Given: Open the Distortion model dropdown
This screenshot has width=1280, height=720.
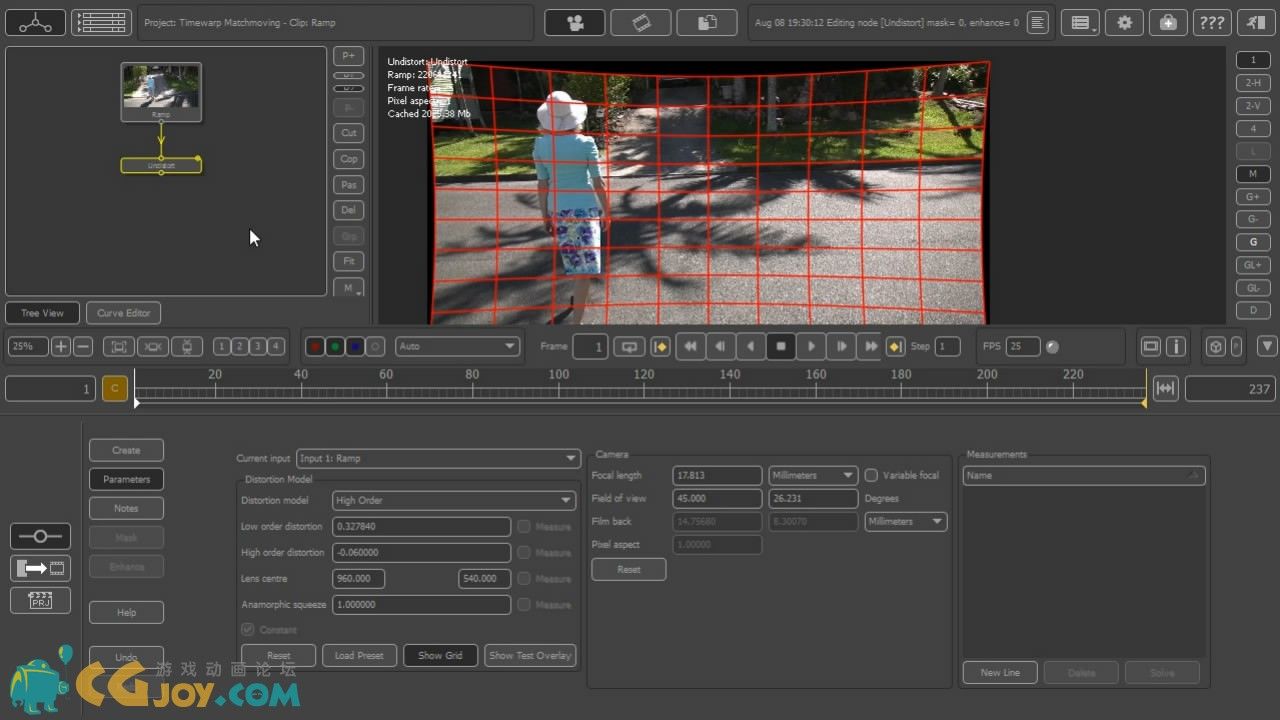Looking at the screenshot, I should coord(453,500).
